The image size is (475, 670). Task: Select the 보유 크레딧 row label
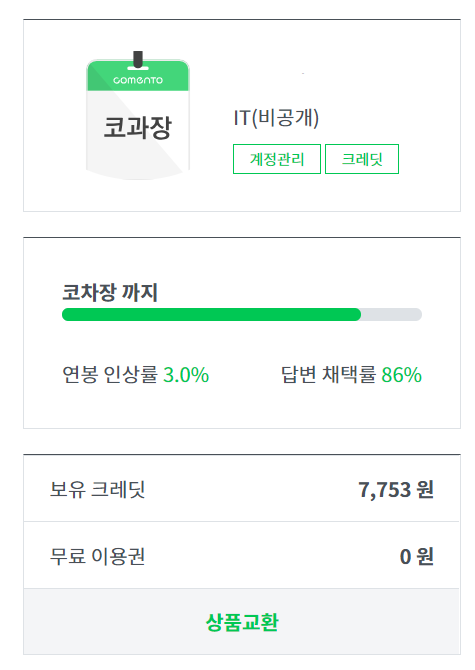(x=97, y=489)
